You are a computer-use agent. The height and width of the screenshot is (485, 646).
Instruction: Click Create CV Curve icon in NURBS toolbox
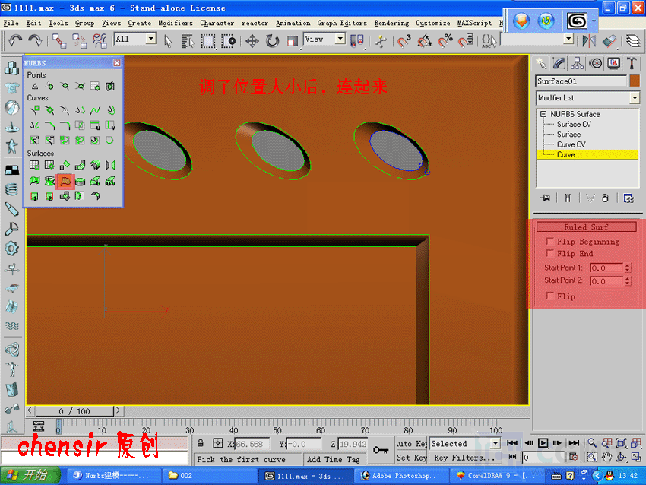(x=35, y=110)
